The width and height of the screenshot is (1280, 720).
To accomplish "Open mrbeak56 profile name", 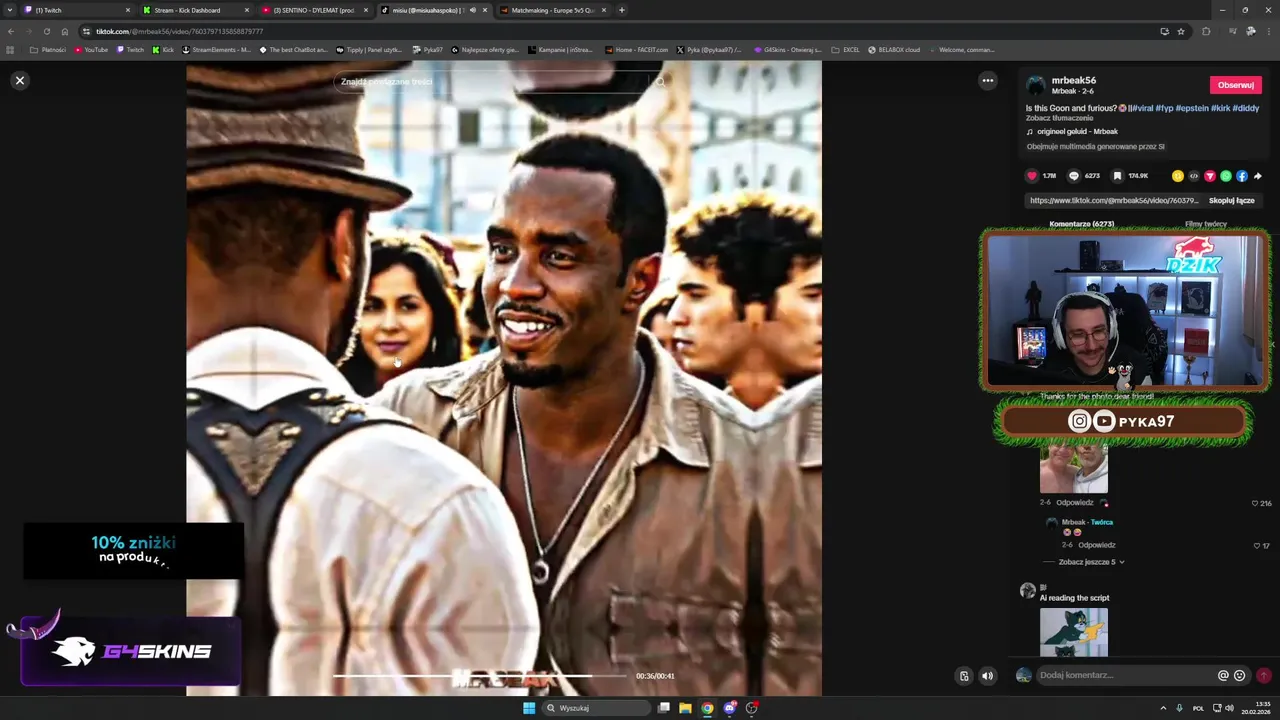I will 1074,80.
